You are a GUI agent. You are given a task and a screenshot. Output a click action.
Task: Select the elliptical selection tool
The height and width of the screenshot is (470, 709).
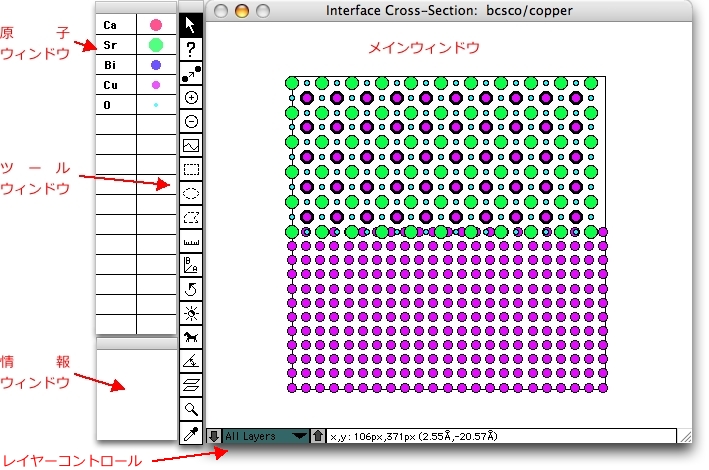(x=191, y=194)
